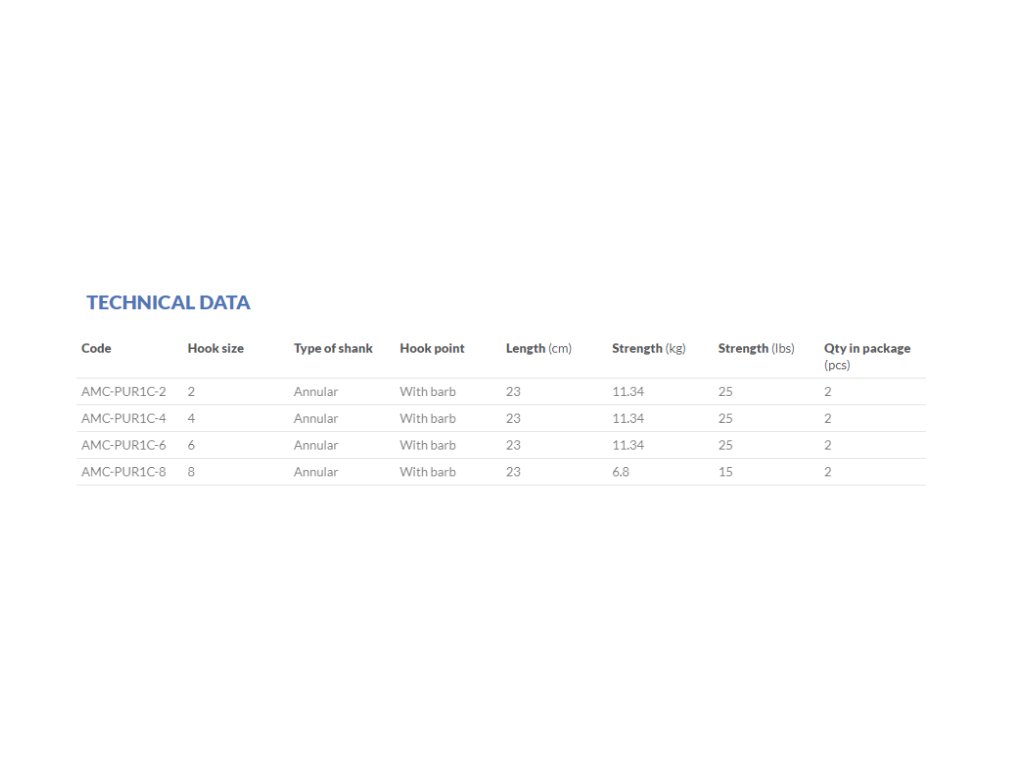Screen dimensions: 1024x768
Task: Select the AMC-PUR1C-2 code cell
Action: (x=123, y=391)
